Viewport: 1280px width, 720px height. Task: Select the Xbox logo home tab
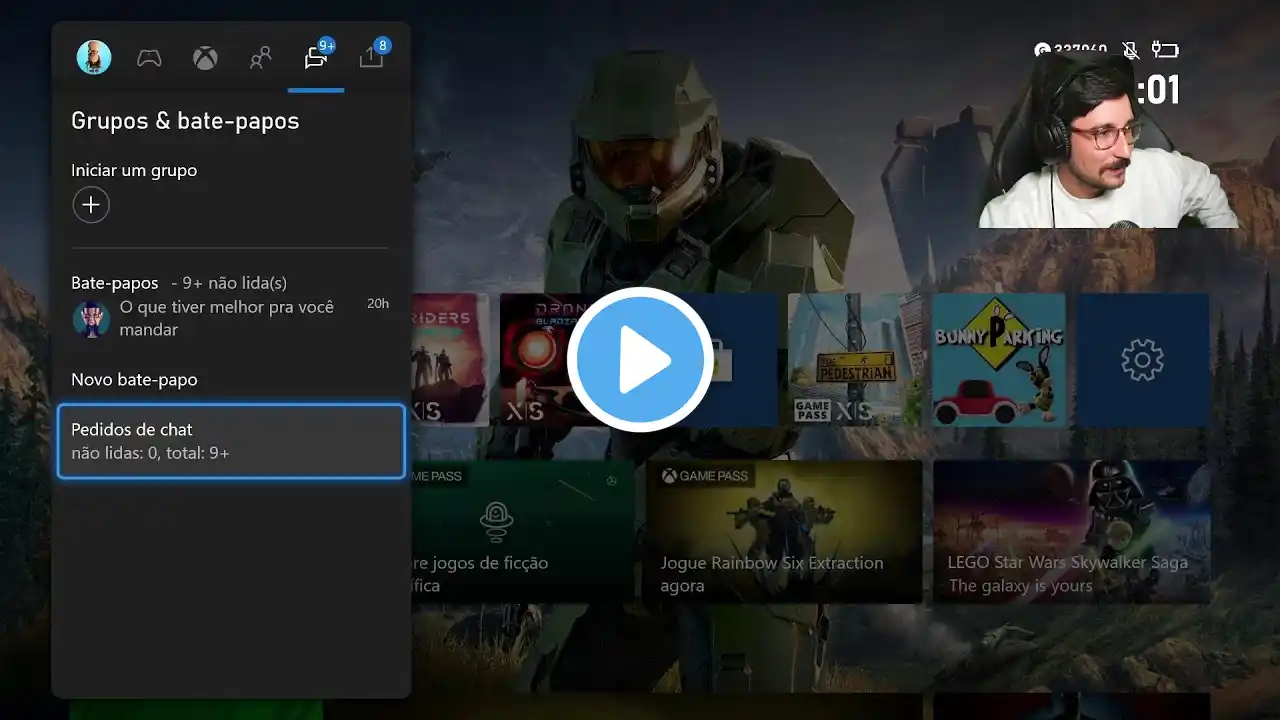coord(205,58)
